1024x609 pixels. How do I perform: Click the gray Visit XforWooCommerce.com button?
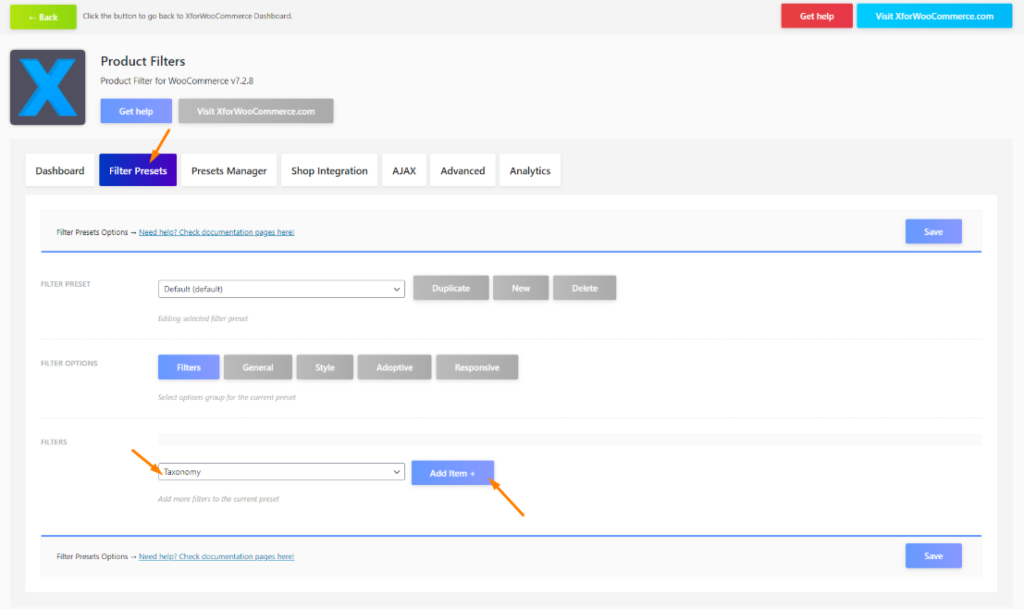(256, 111)
